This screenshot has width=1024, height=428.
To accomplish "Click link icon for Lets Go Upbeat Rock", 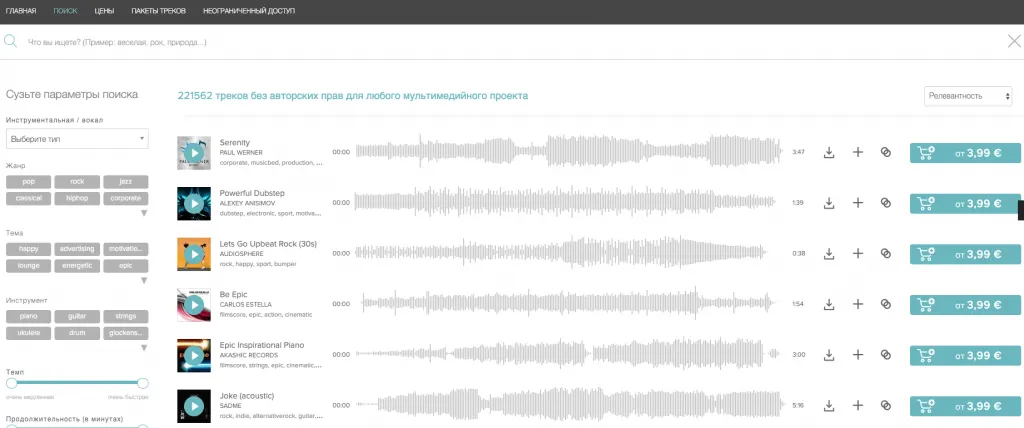I will click(886, 254).
